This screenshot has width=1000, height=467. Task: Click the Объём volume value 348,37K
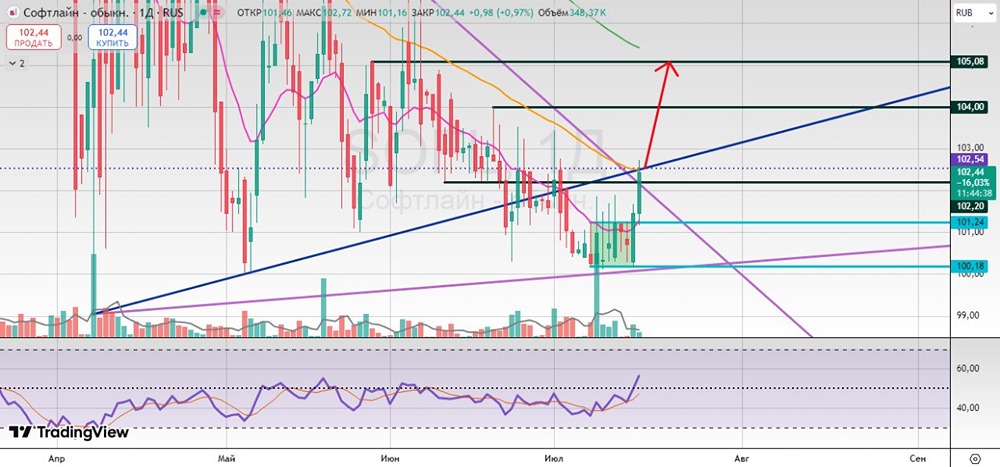click(587, 13)
